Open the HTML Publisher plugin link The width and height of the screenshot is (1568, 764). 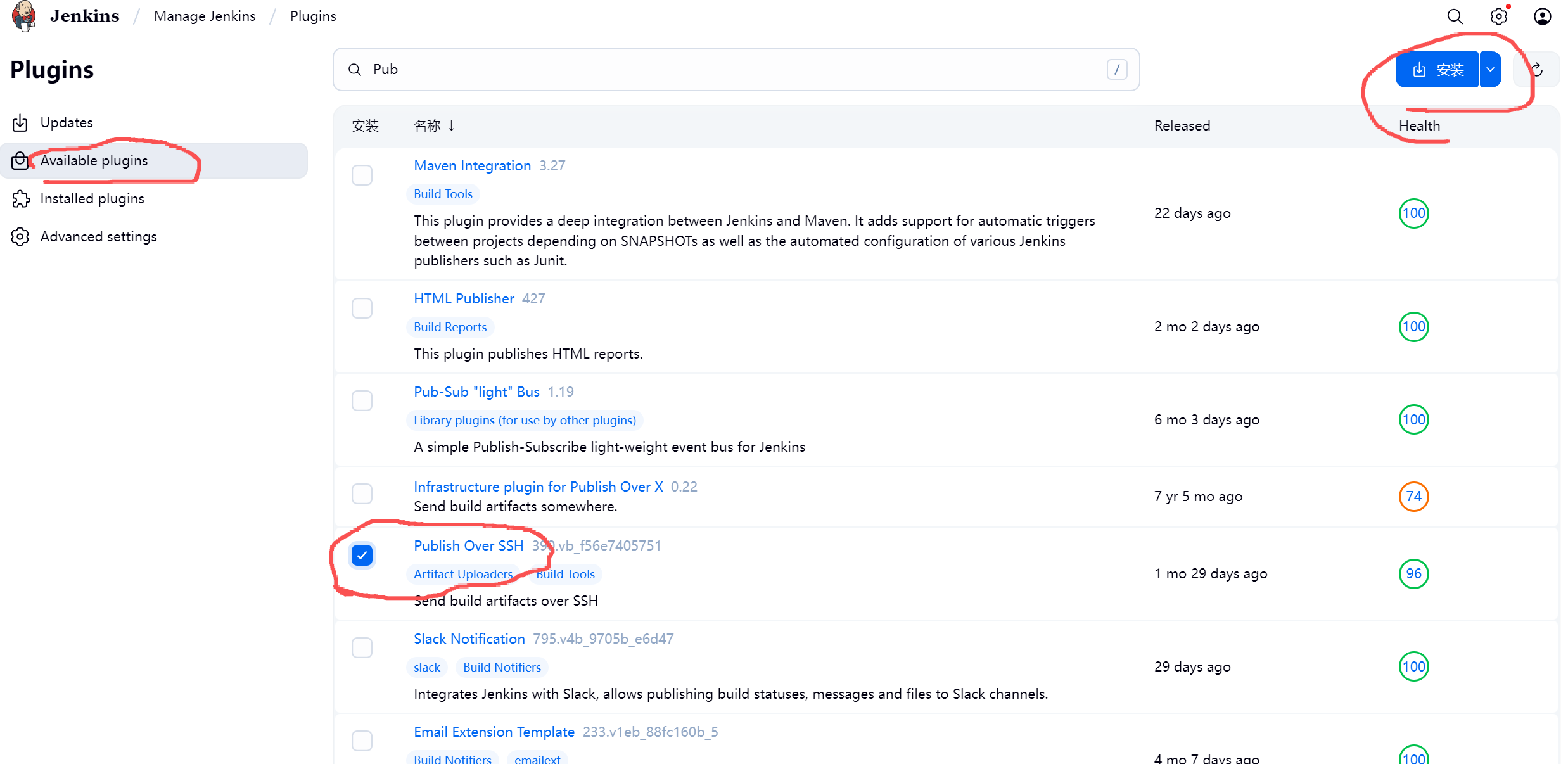point(464,299)
